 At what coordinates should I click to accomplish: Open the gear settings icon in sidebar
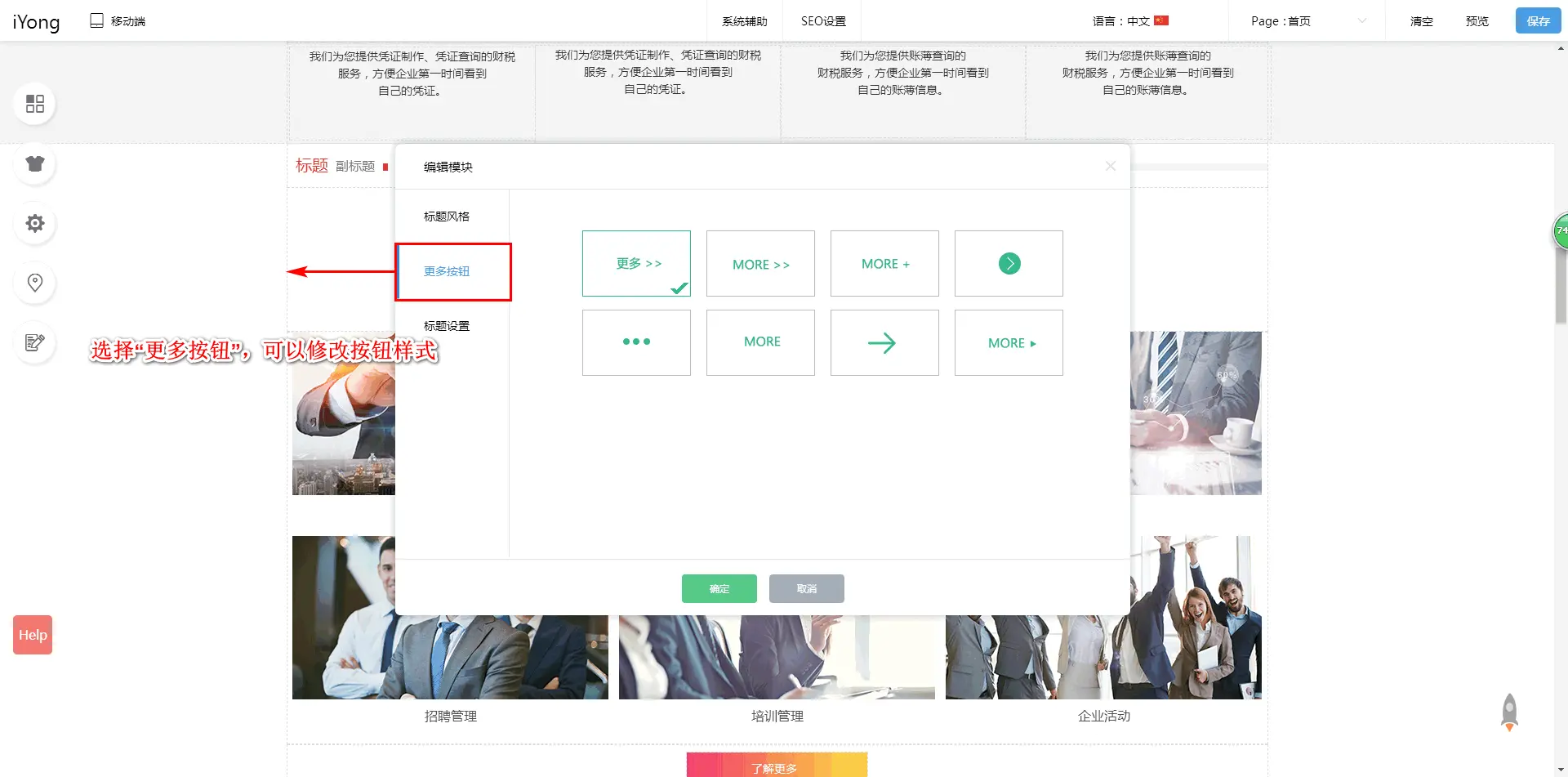34,224
